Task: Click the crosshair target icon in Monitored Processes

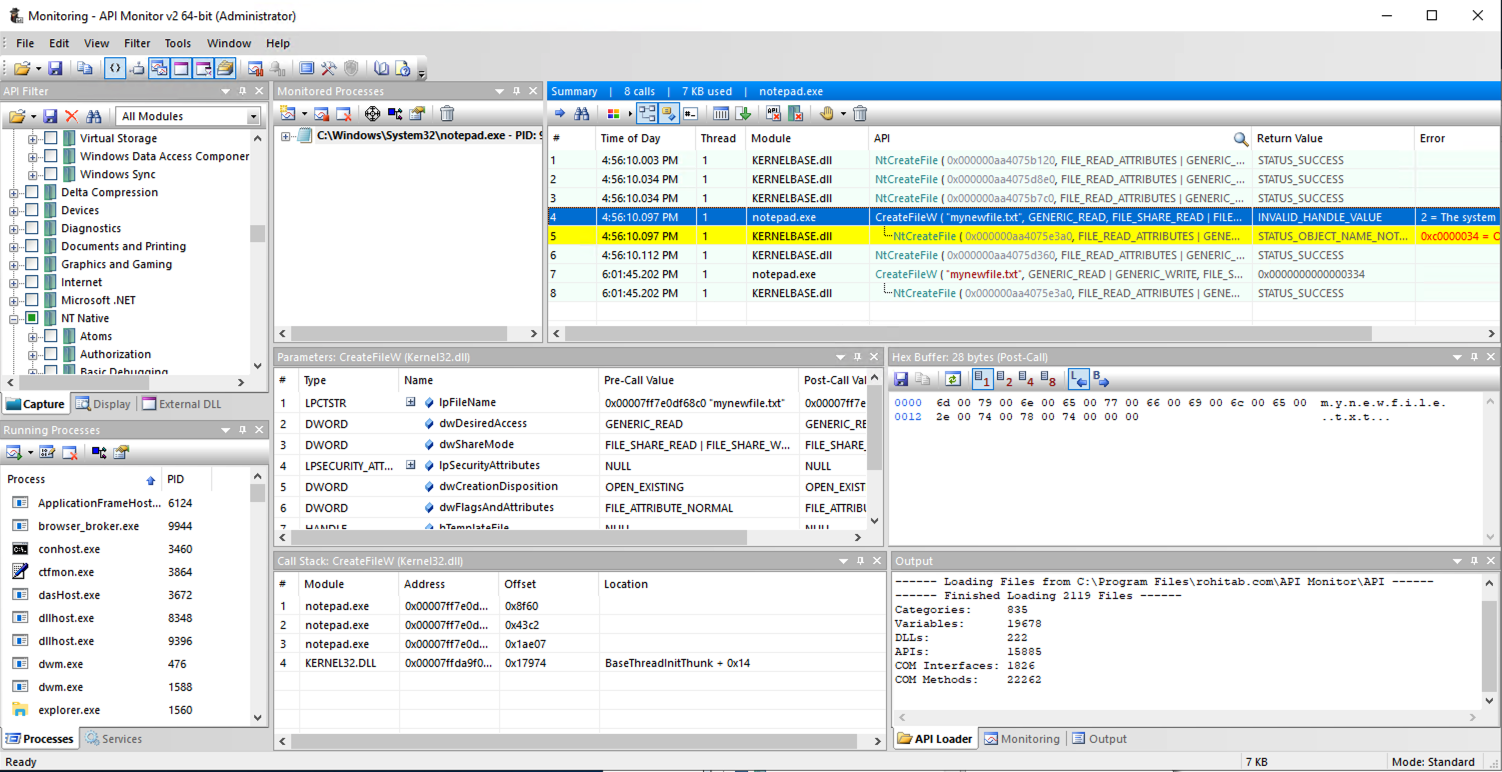Action: coord(372,114)
